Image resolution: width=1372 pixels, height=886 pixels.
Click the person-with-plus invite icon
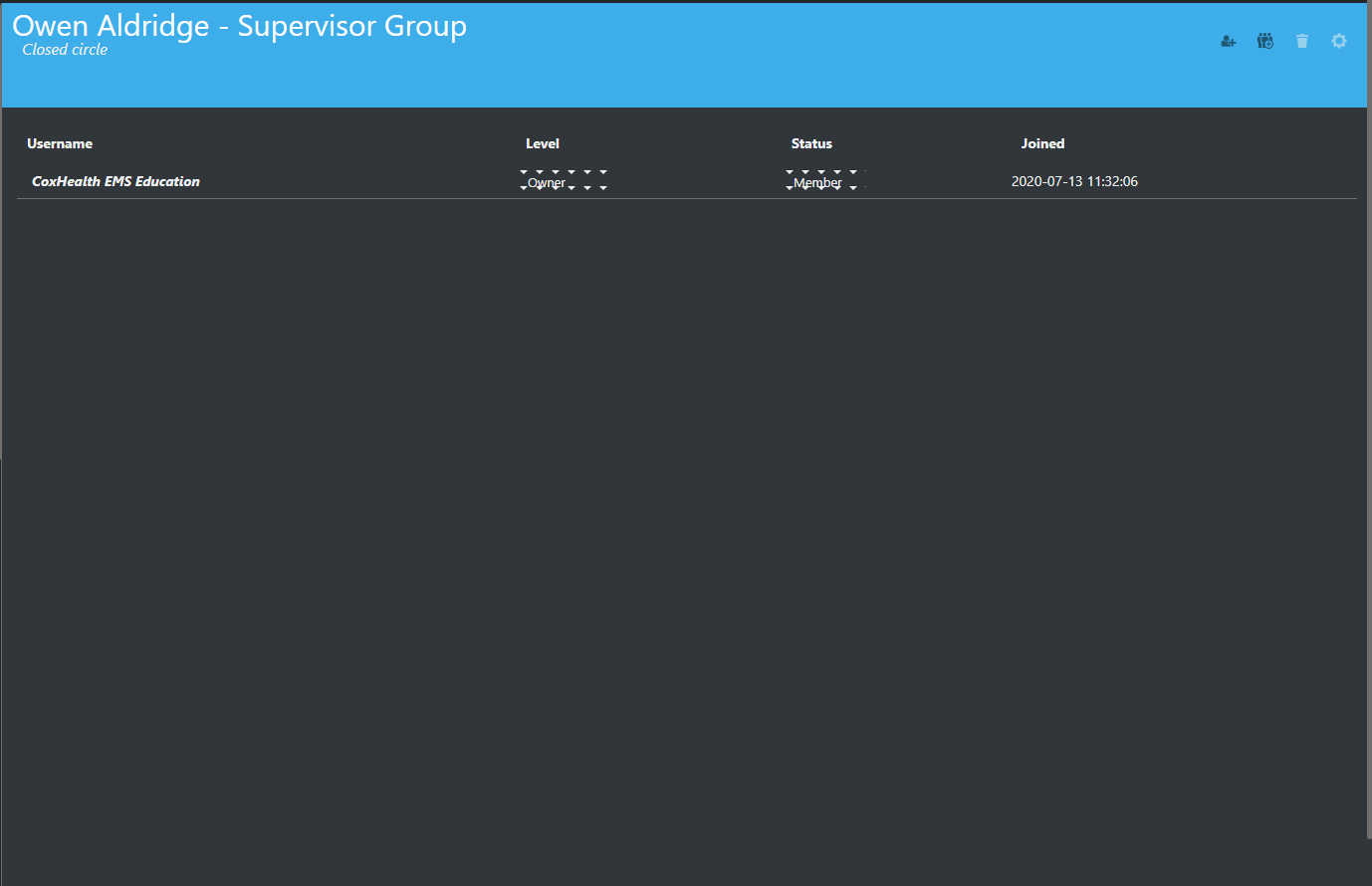click(1228, 40)
